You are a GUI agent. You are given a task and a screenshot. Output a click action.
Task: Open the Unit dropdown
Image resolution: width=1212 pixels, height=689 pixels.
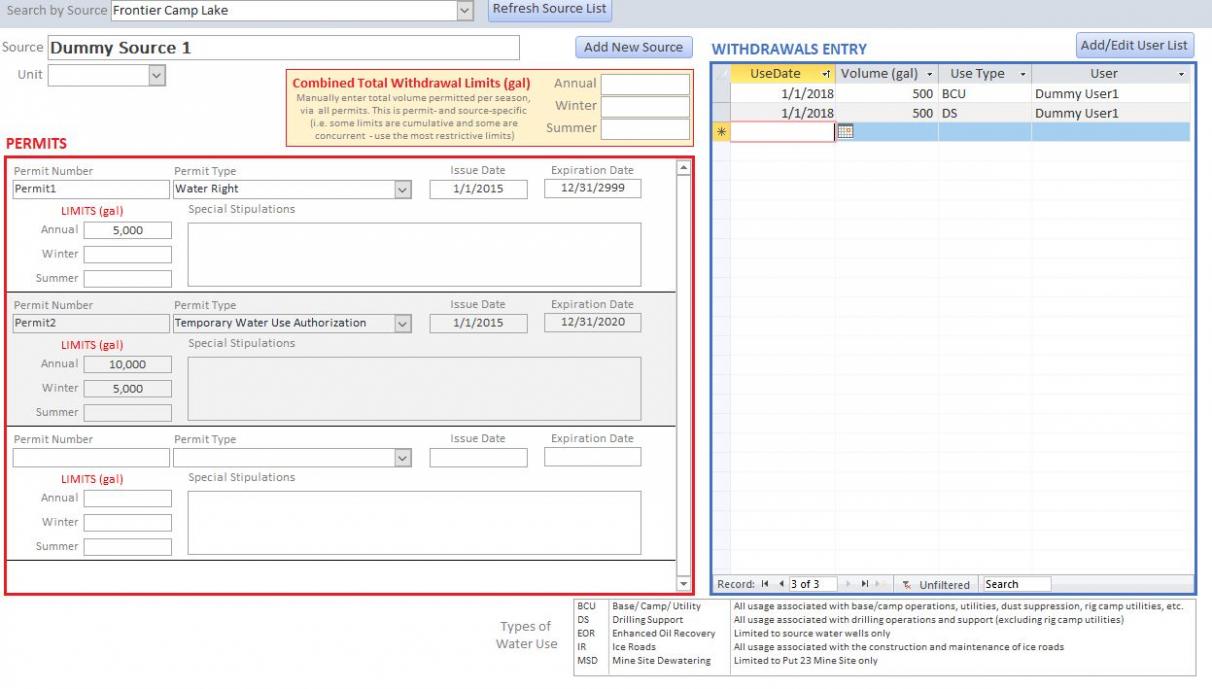pos(156,75)
